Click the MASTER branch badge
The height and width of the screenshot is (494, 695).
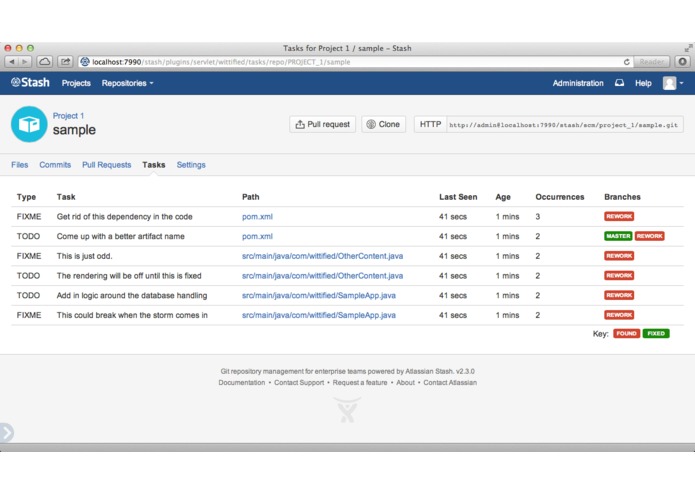(618, 236)
